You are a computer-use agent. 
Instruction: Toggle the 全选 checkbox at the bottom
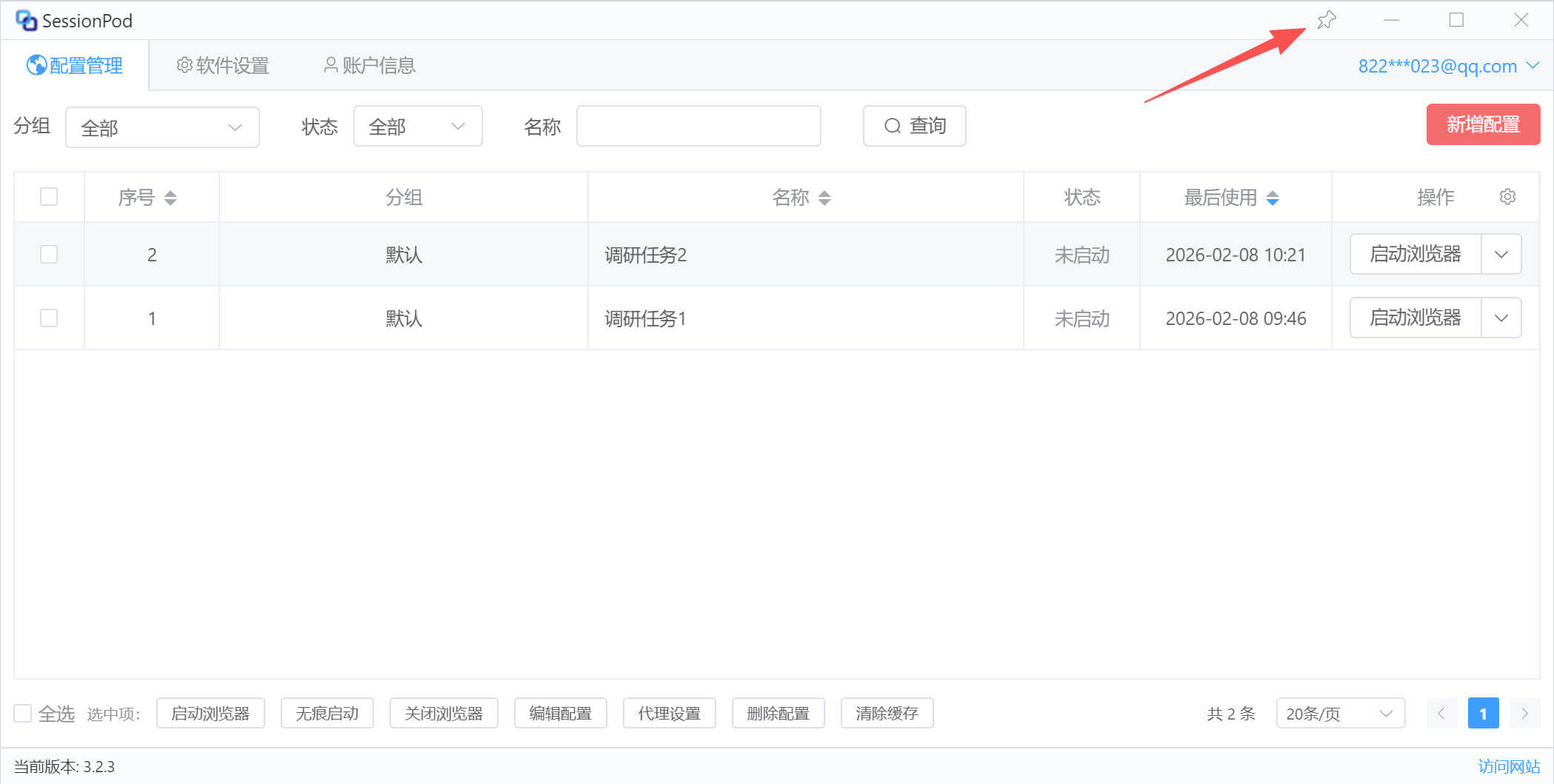coord(23,714)
